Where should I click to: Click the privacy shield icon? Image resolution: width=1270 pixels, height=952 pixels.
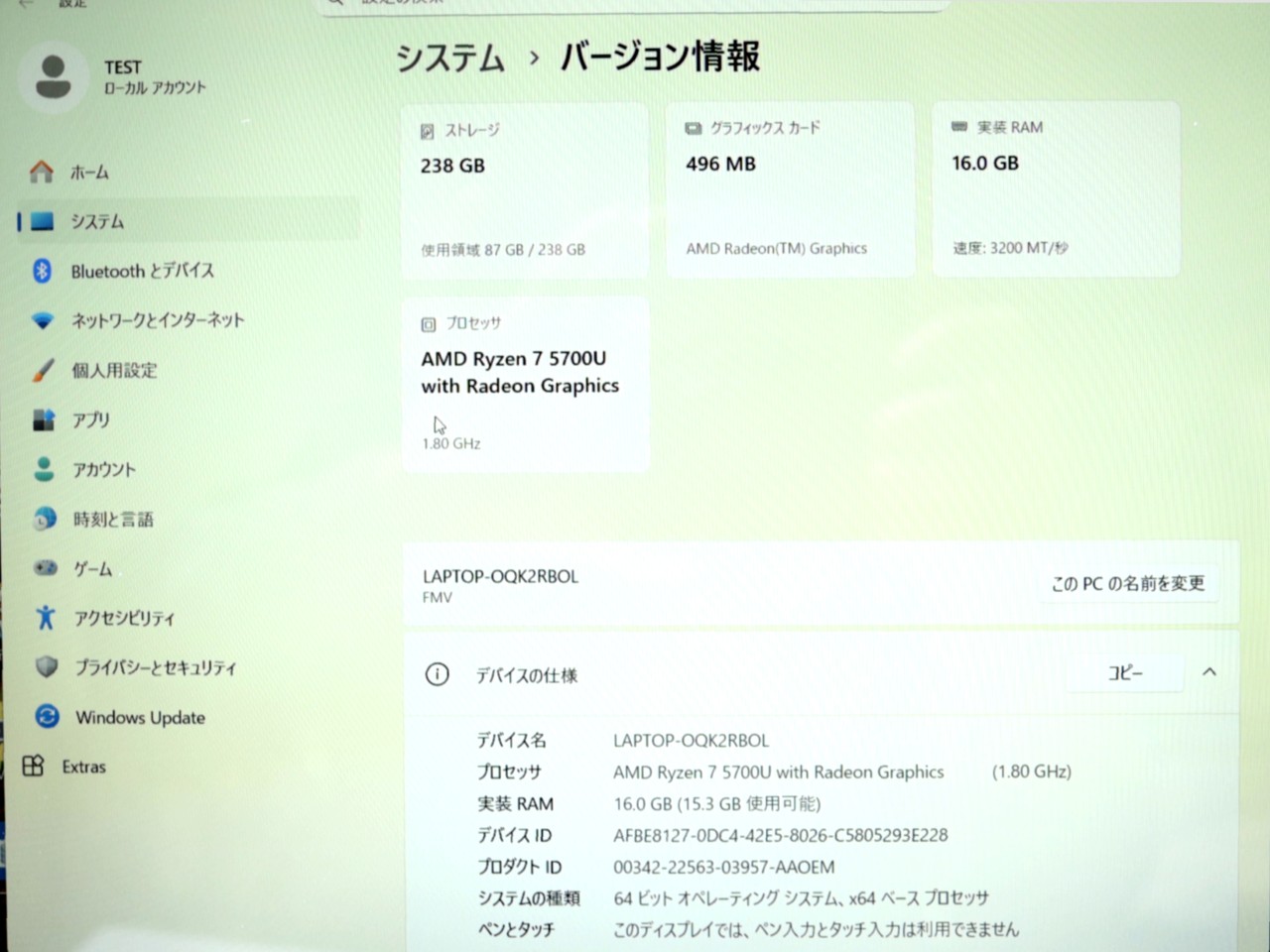(47, 667)
